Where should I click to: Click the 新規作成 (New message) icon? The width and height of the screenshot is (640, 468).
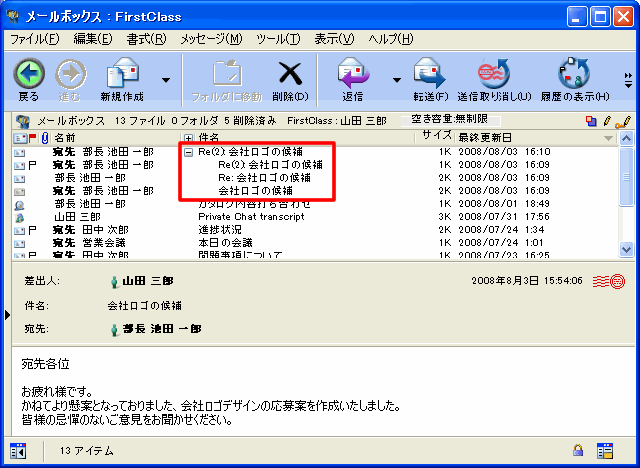point(122,73)
